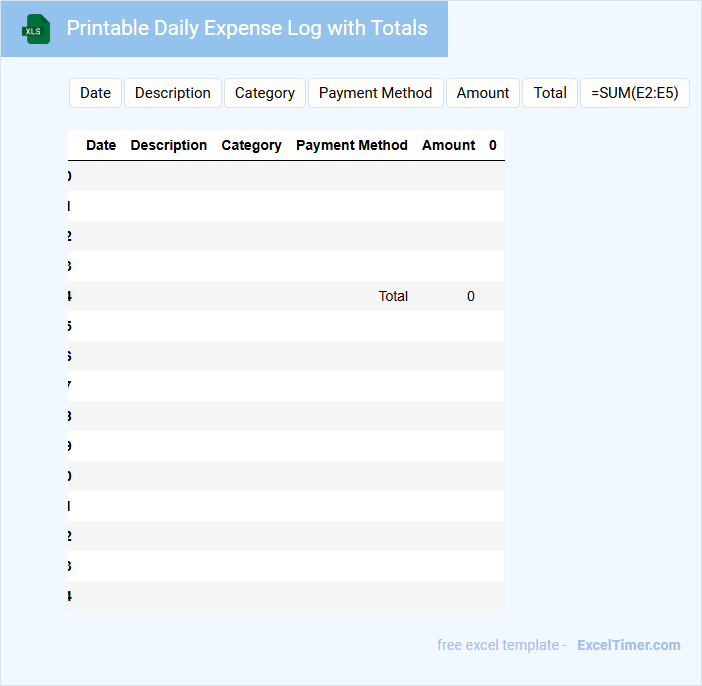
Task: Select the Total tag button
Action: [550, 93]
